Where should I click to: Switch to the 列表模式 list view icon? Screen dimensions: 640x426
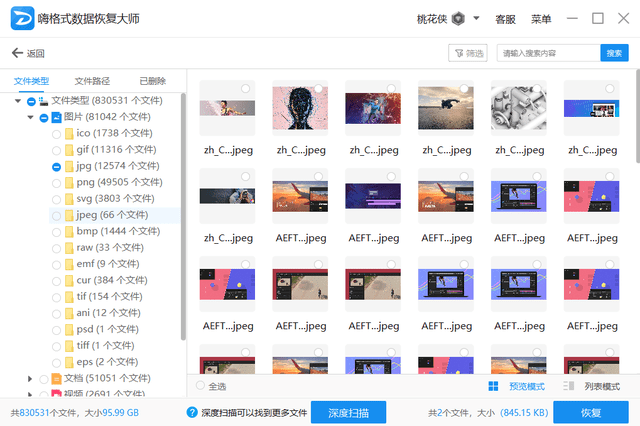point(569,386)
